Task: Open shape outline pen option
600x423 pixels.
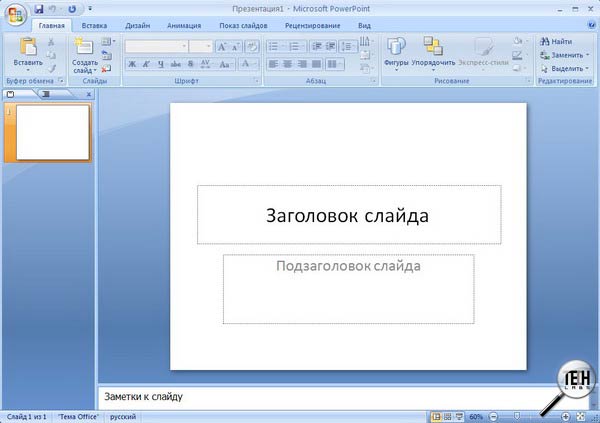Action: click(520, 55)
